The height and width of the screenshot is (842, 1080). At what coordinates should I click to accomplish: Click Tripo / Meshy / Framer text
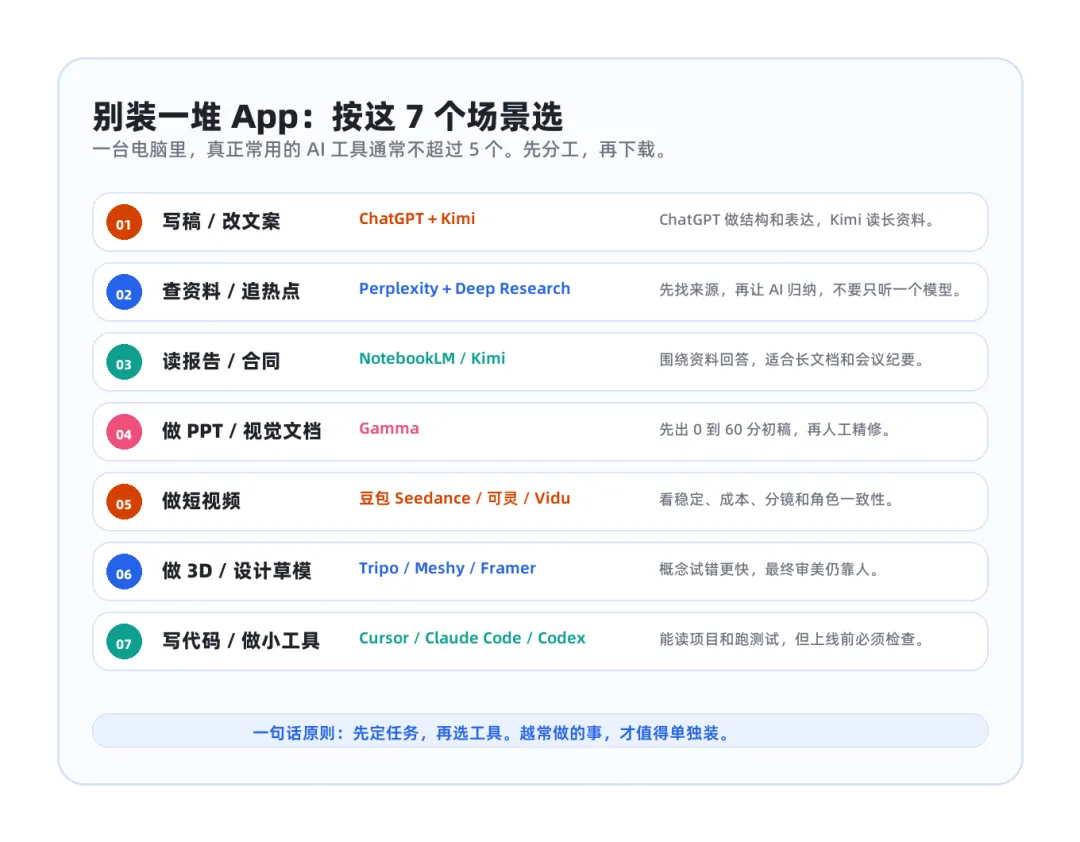tap(447, 568)
